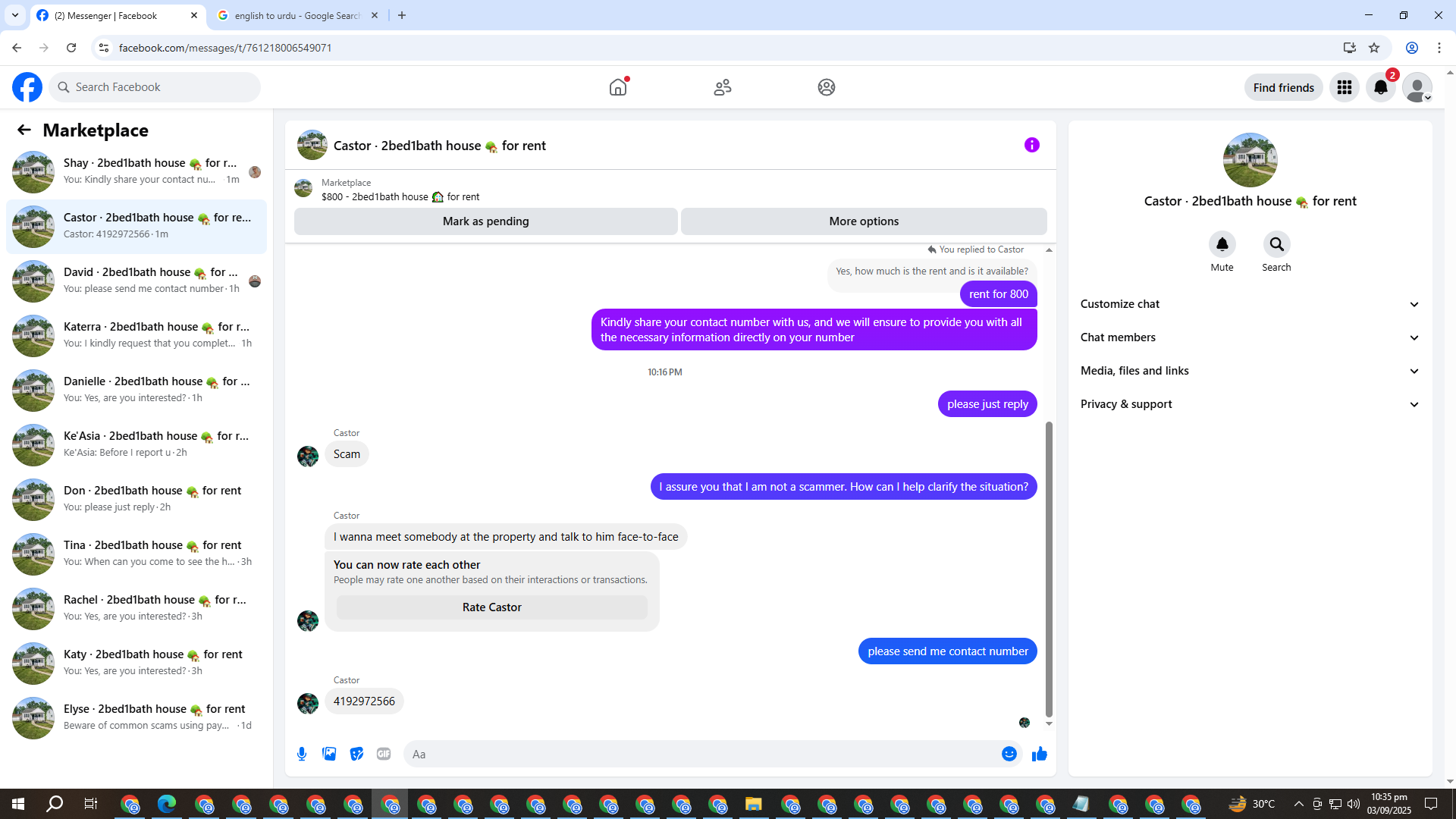Select the message with number 4192972566
Screen dimensions: 1456x819
[364, 701]
